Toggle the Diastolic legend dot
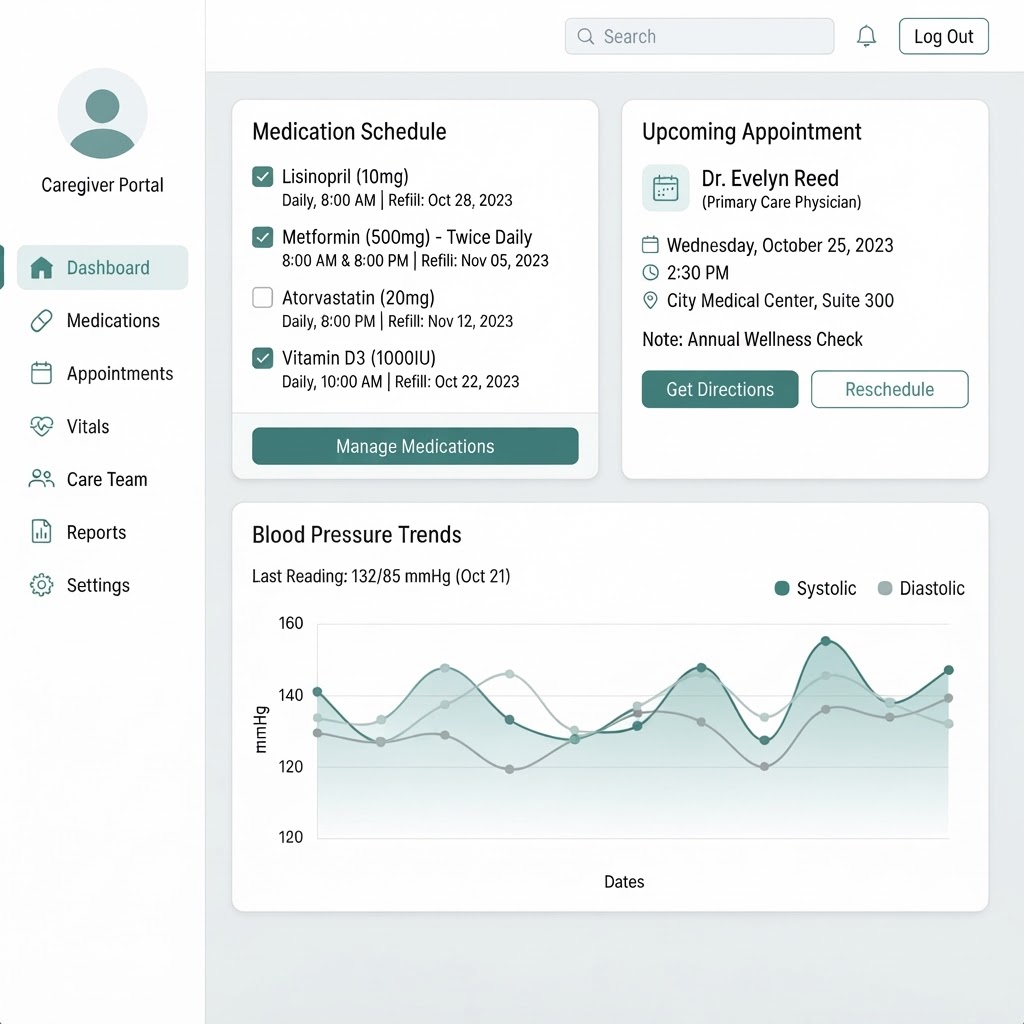1024x1024 pixels. (x=885, y=588)
